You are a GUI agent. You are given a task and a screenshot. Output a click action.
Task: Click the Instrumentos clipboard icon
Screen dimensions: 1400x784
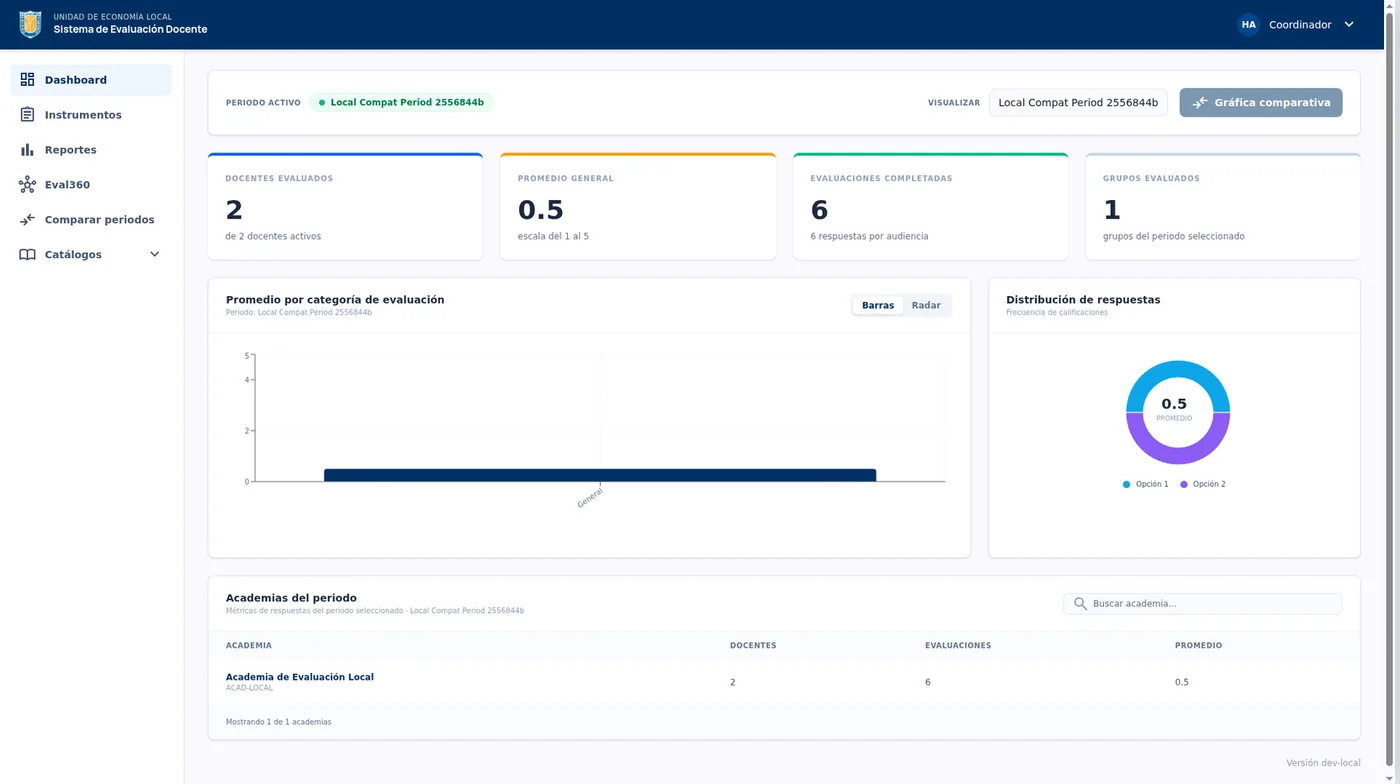pyautogui.click(x=27, y=114)
